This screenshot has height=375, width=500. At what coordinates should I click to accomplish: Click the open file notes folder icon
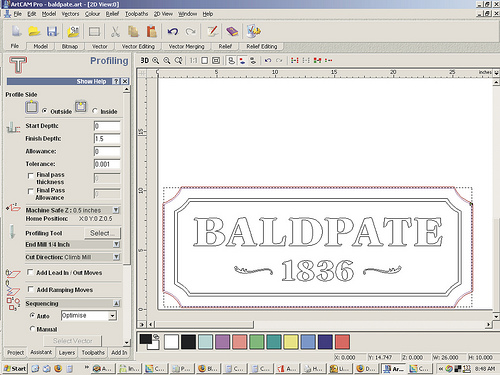click(73, 31)
